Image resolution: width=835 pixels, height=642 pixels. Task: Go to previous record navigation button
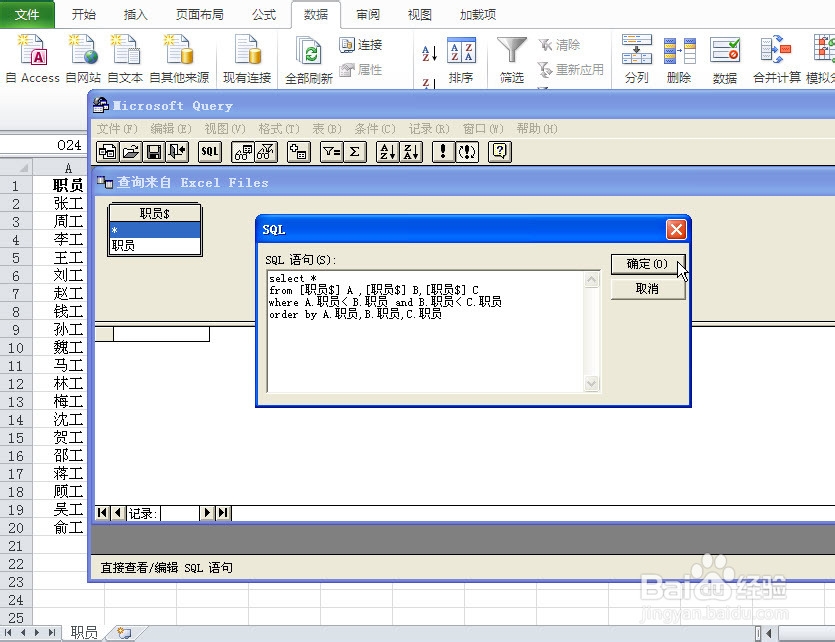(x=118, y=513)
